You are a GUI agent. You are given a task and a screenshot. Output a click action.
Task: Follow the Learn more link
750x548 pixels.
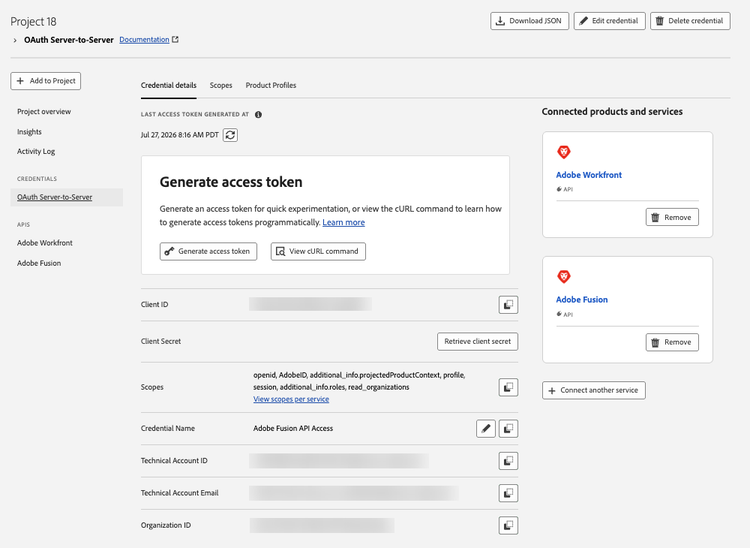click(343, 222)
